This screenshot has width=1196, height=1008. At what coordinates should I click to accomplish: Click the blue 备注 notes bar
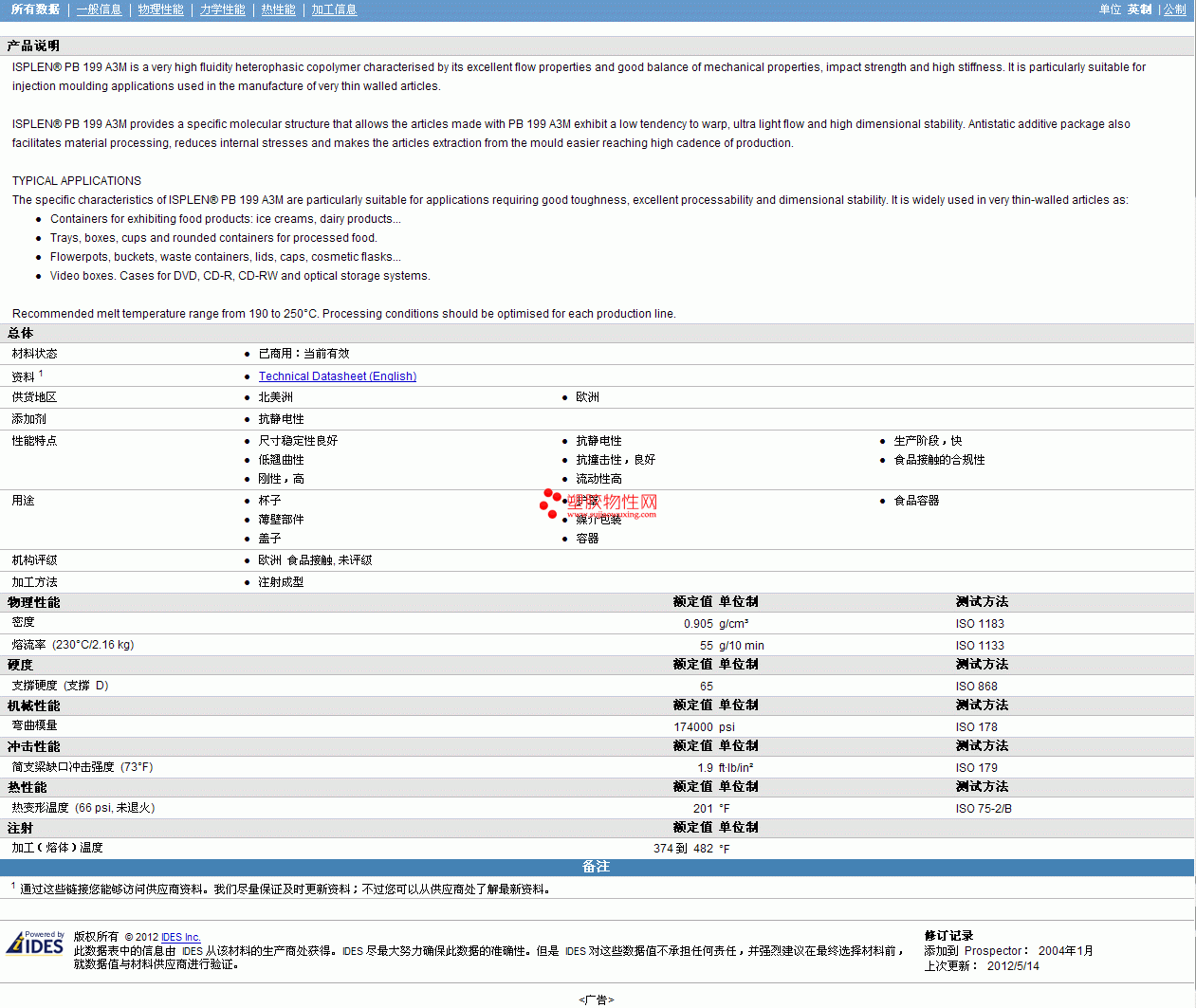596,867
